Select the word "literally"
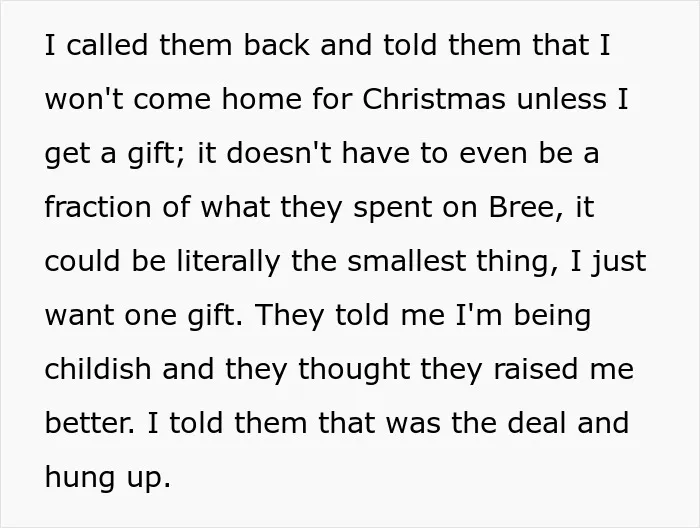This screenshot has height=528, width=700. point(229,262)
